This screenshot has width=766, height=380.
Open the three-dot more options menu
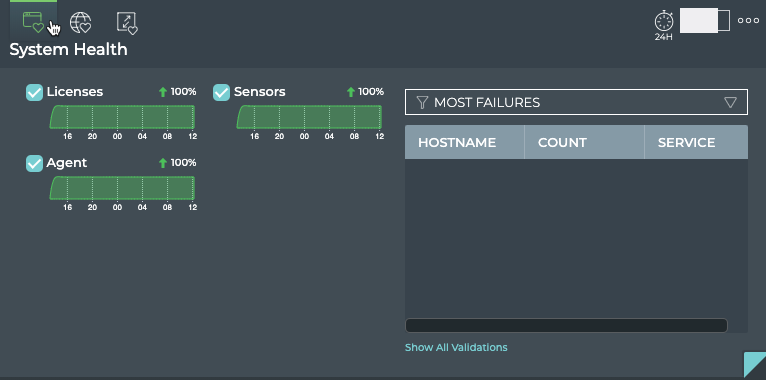click(748, 21)
